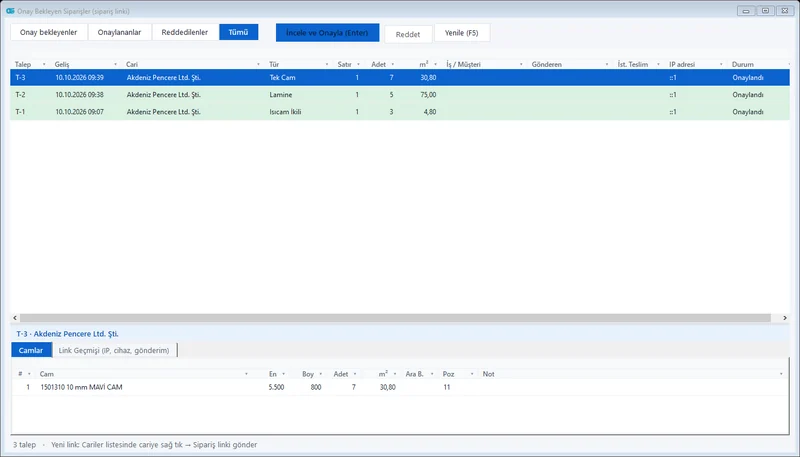Open the Not column filter dropdown
Image resolution: width=800 pixels, height=457 pixels.
[781, 374]
